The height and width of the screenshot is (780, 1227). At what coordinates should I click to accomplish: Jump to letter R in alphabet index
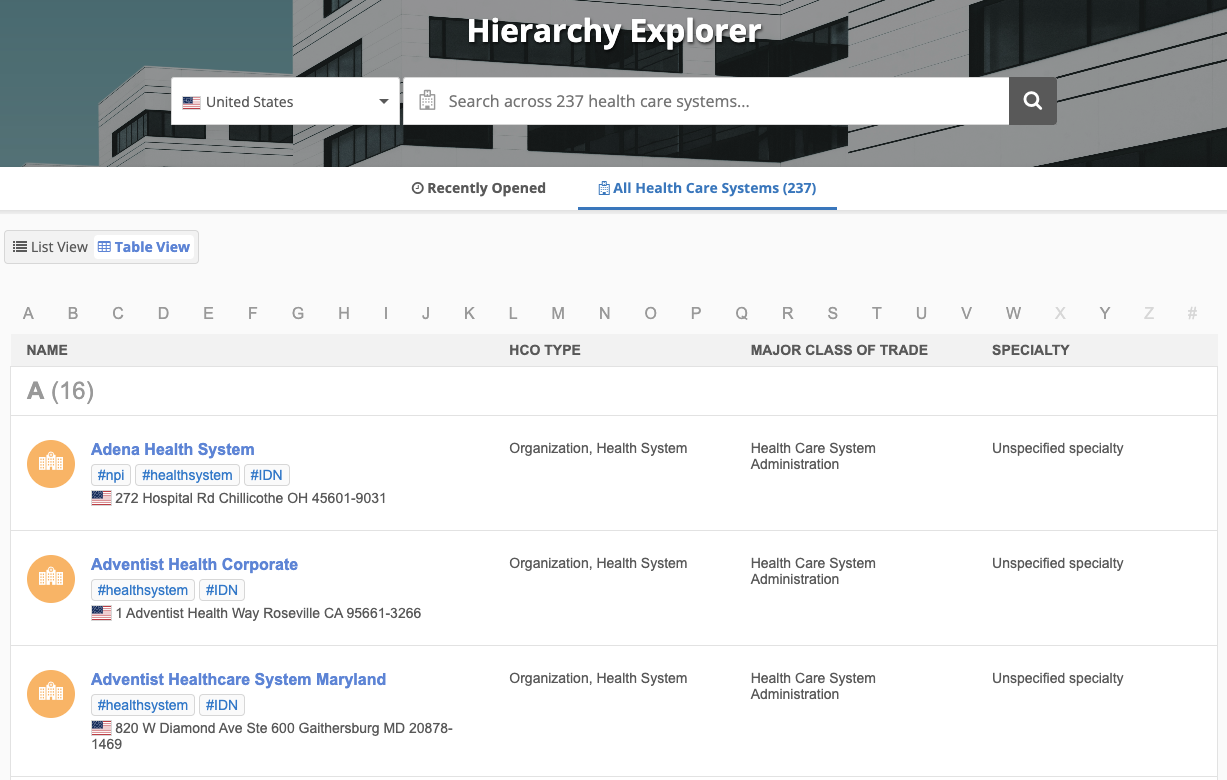tap(788, 313)
